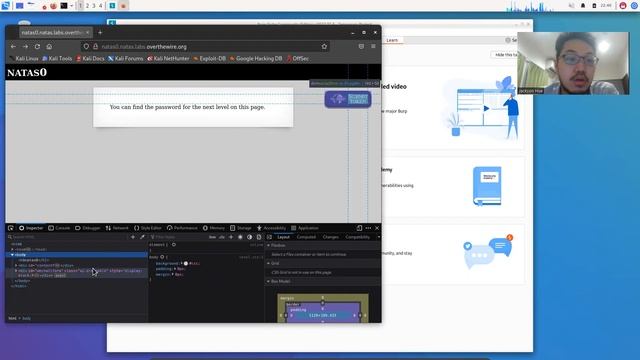Image resolution: width=640 pixels, height=360 pixels.
Task: Collapse the body node in markup tree
Action: pos(12,255)
